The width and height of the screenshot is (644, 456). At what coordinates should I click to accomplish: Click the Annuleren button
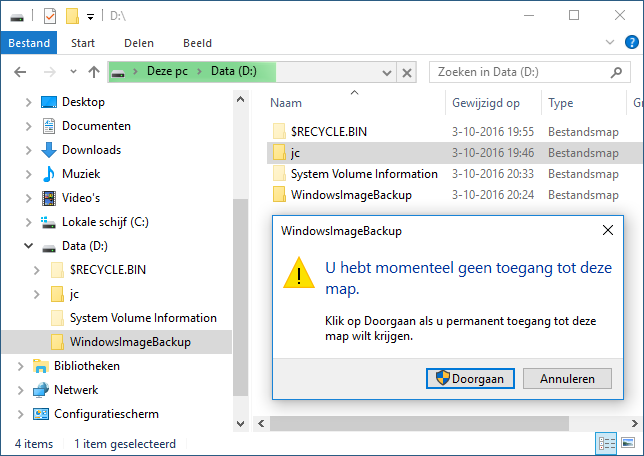(567, 378)
